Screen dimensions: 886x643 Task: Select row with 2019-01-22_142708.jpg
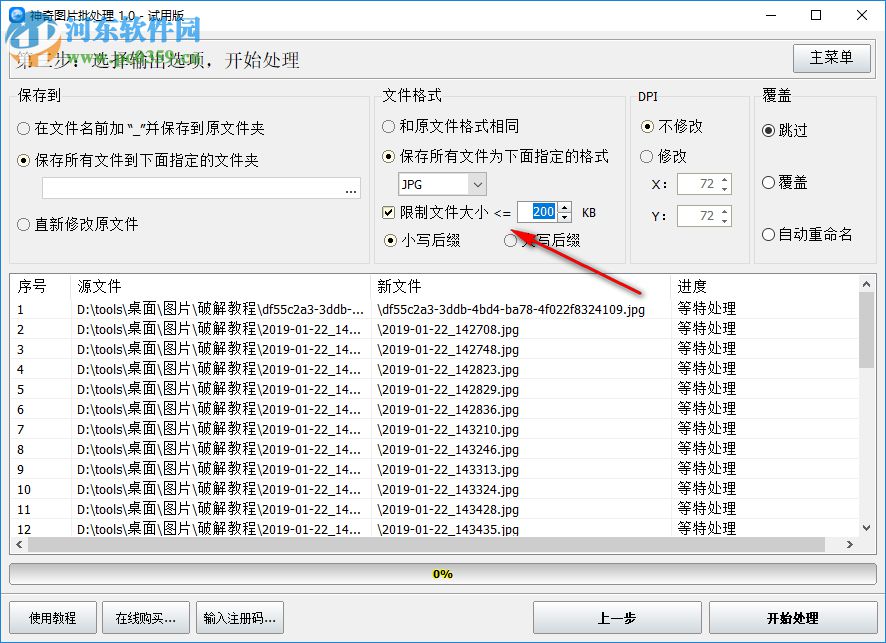[435, 329]
